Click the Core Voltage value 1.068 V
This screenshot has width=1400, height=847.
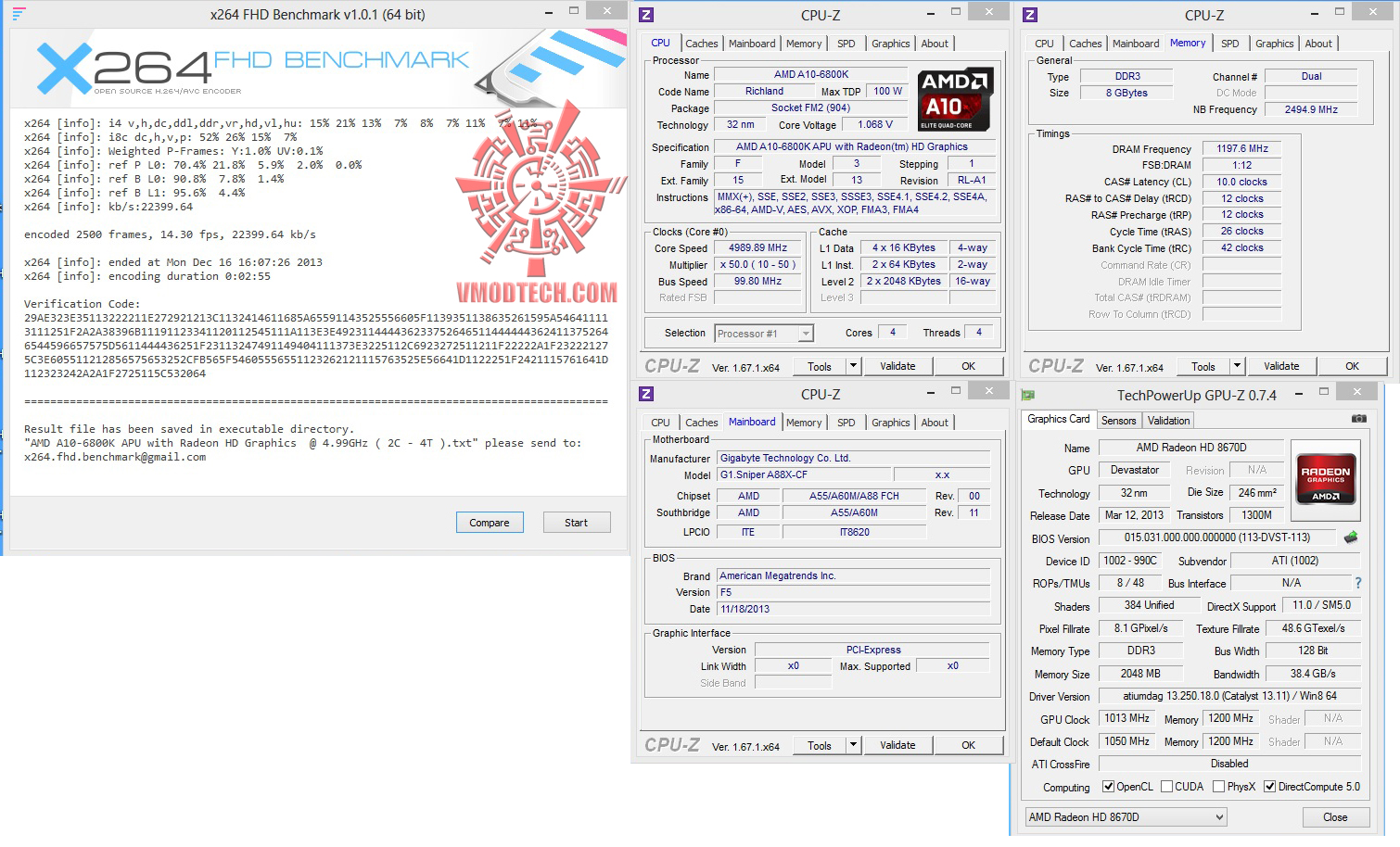coord(875,124)
